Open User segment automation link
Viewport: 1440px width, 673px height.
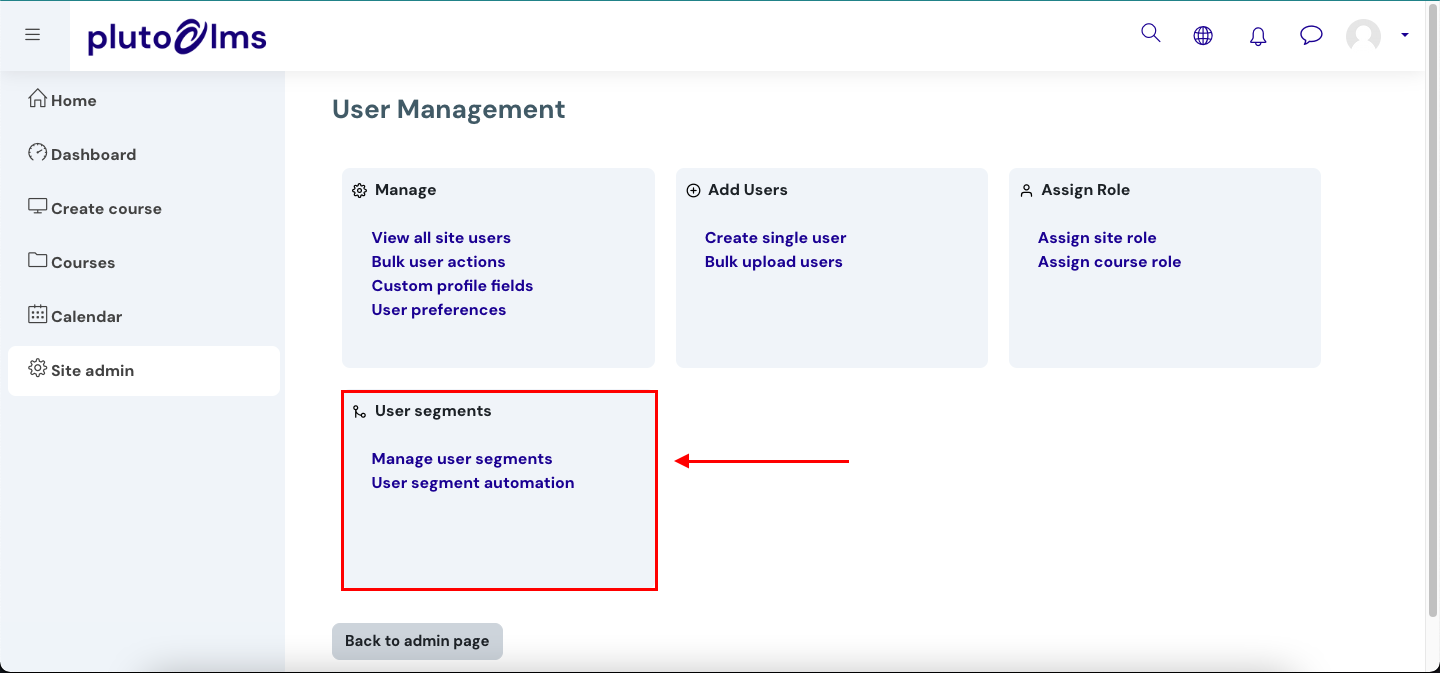click(x=473, y=483)
